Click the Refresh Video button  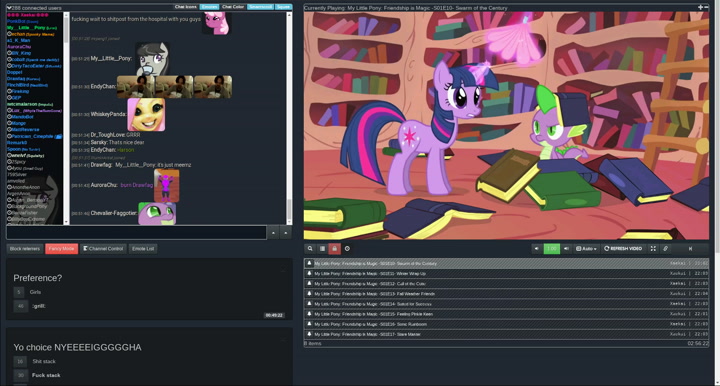(x=623, y=249)
